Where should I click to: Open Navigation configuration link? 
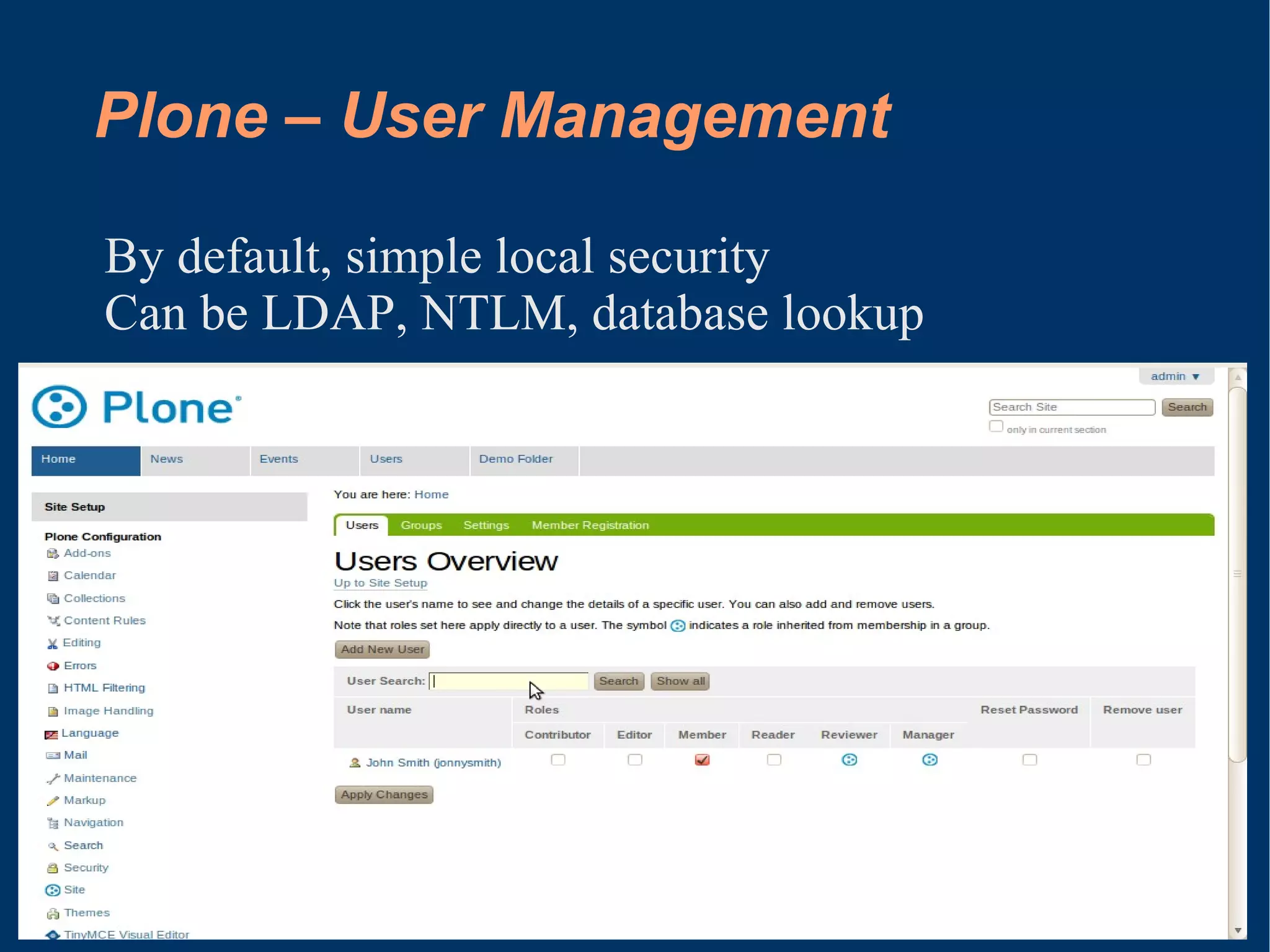click(x=94, y=822)
